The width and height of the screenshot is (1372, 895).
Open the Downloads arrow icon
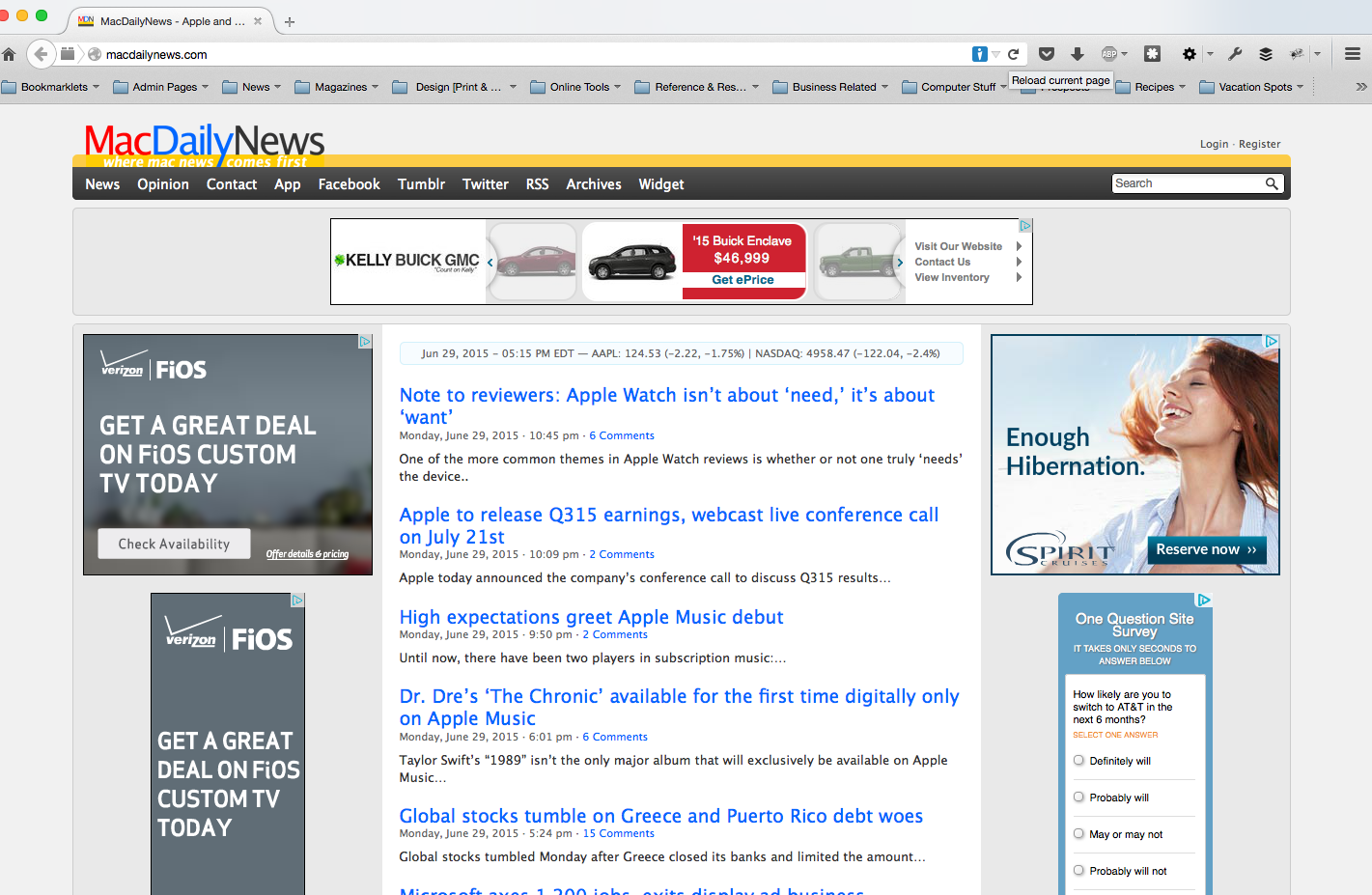1078,54
